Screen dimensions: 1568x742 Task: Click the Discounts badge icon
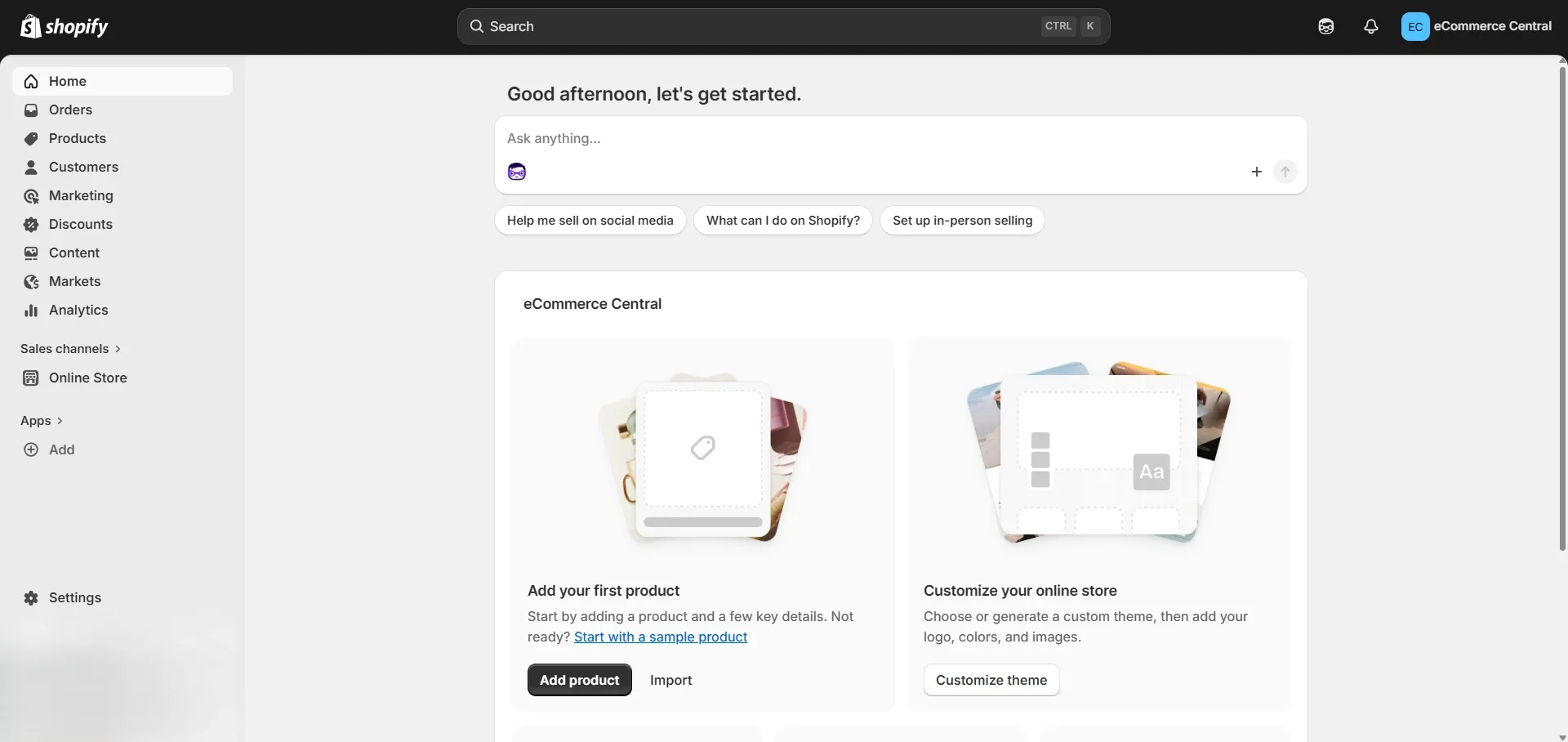[x=31, y=225]
